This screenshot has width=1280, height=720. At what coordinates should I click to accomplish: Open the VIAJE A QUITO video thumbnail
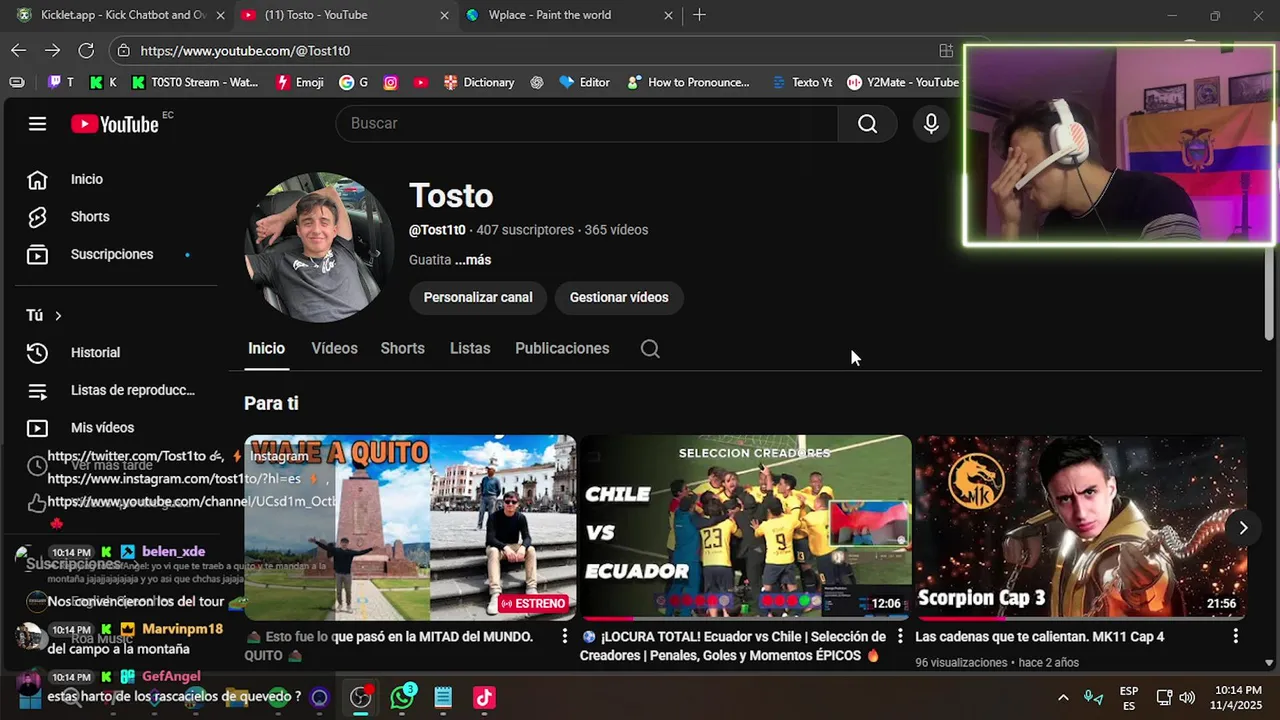[x=410, y=527]
